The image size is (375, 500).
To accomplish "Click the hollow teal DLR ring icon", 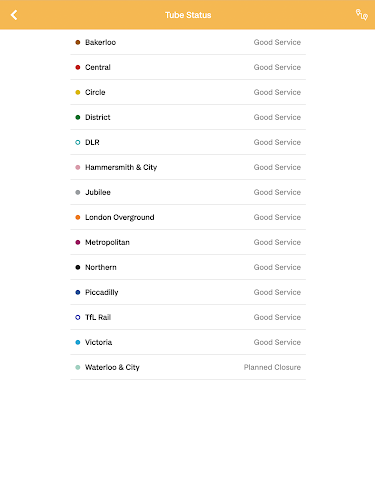I will coord(78,142).
